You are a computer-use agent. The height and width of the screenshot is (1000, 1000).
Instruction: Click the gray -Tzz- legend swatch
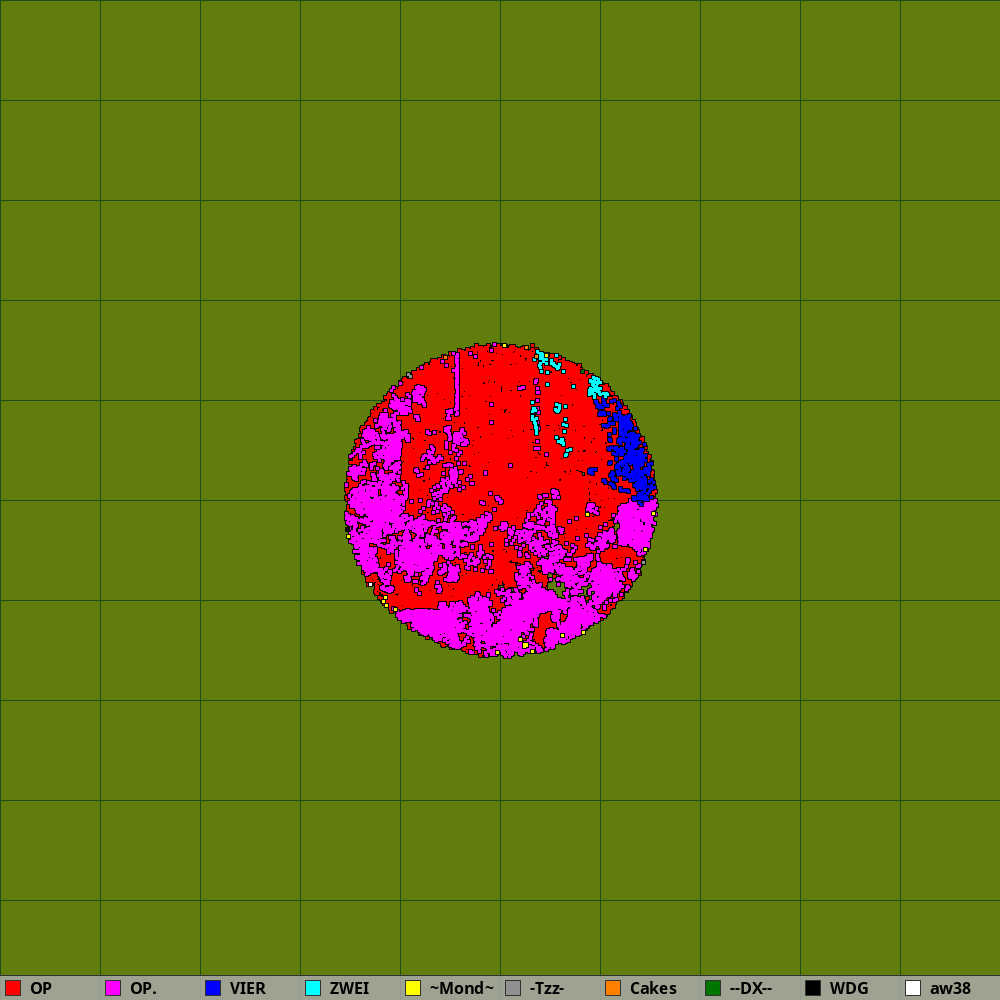click(513, 988)
